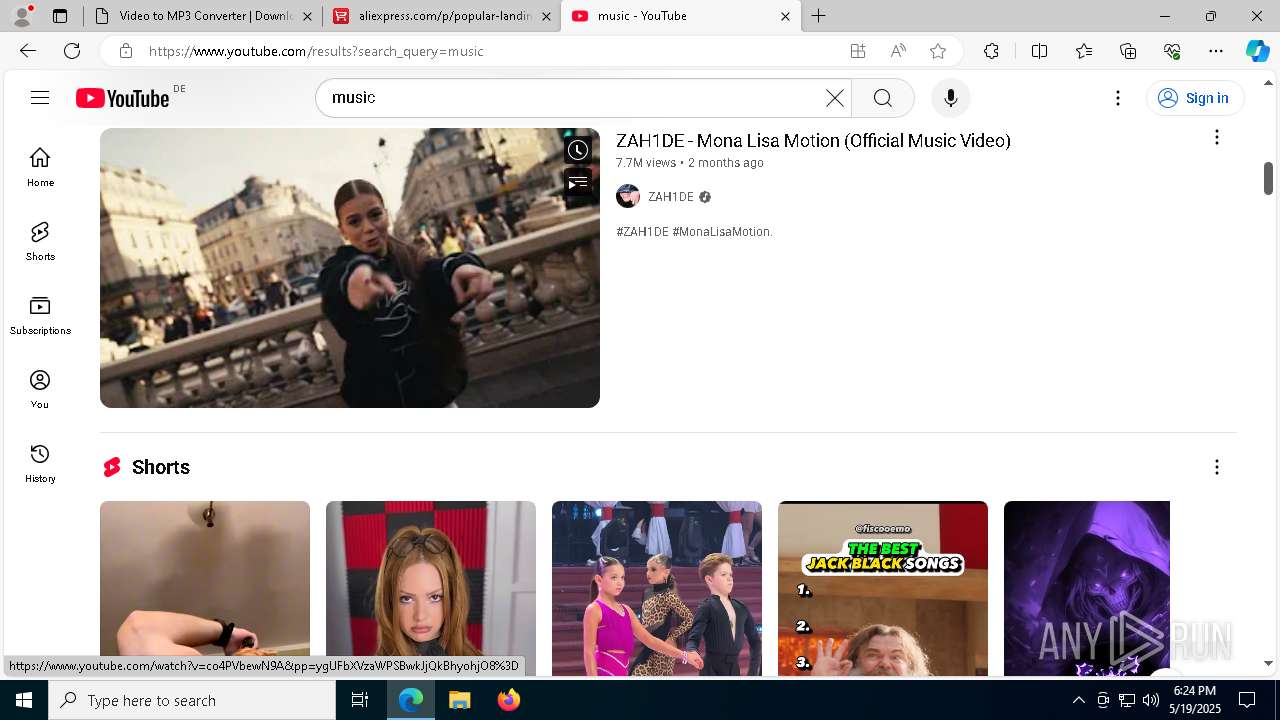Viewport: 1280px width, 720px height.
Task: Open Read aloud in address bar
Action: 898,51
